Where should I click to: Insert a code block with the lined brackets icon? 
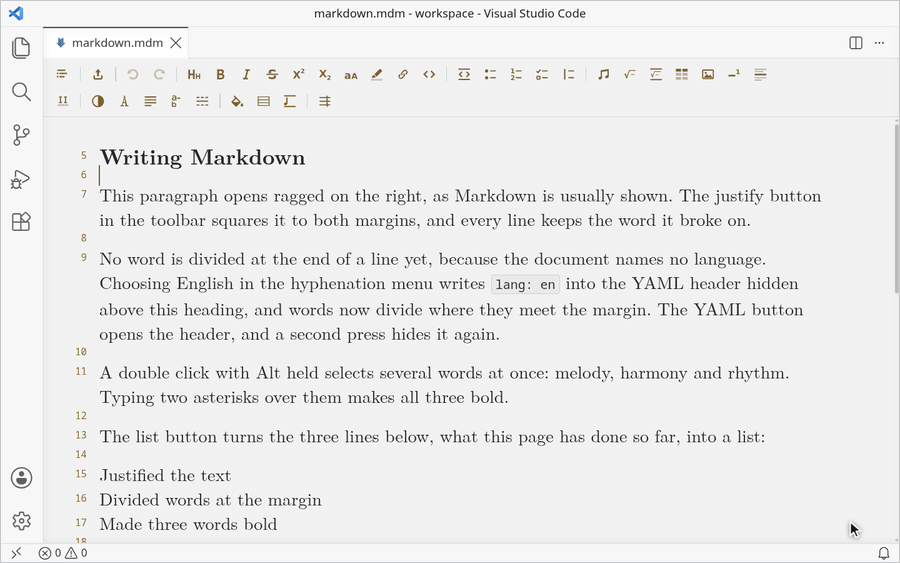point(464,74)
